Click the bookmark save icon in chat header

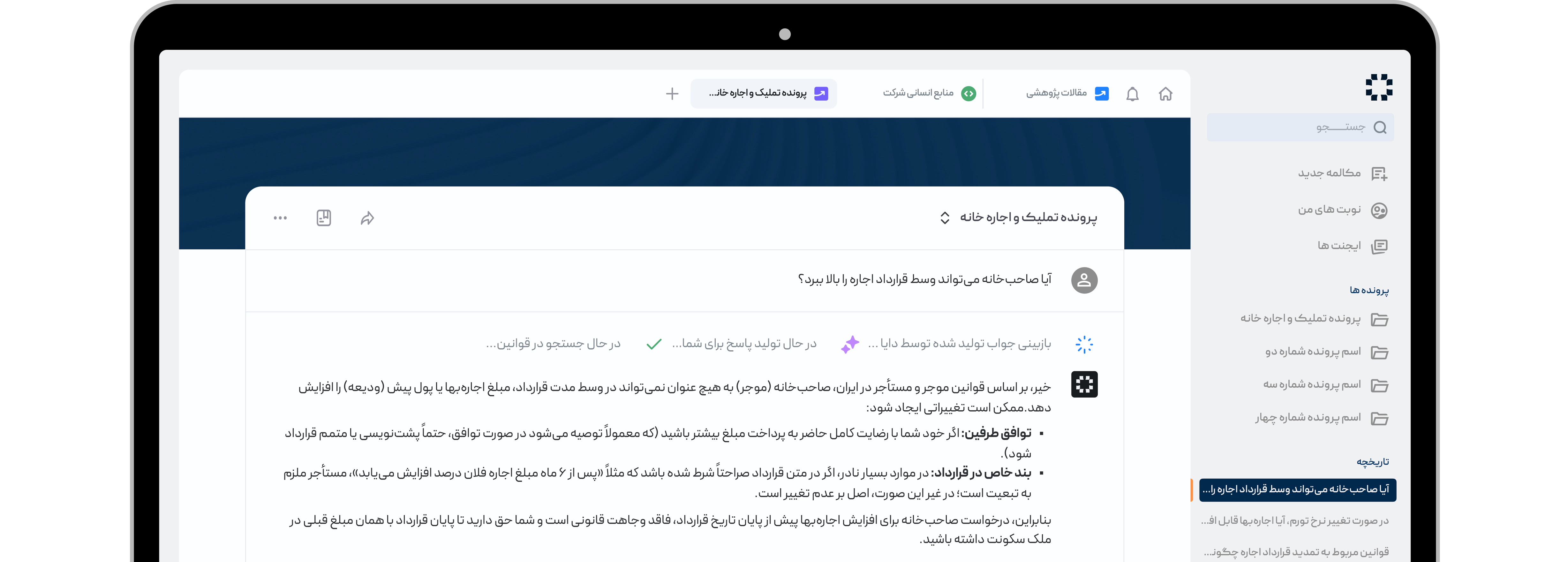pos(324,218)
